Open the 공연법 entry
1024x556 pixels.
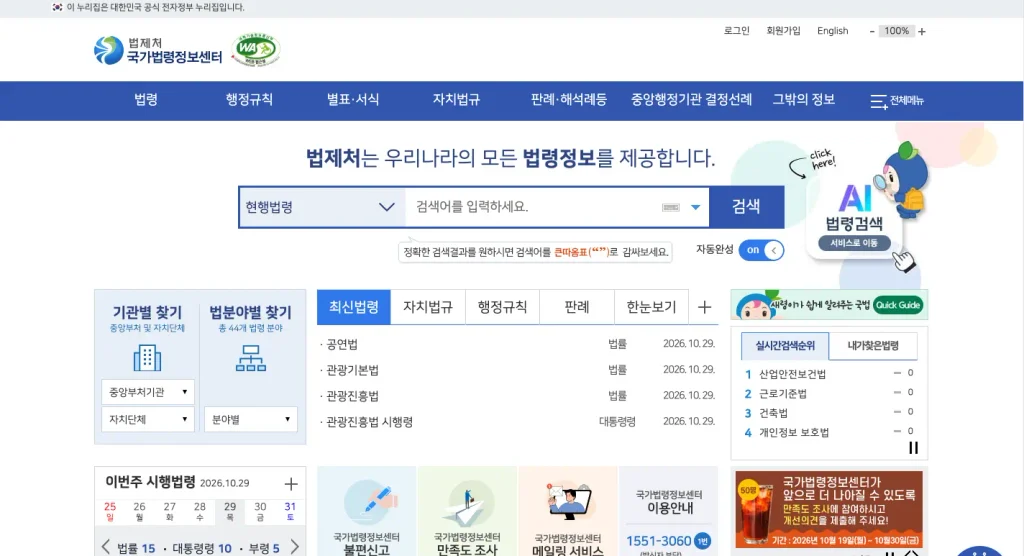click(x=342, y=344)
